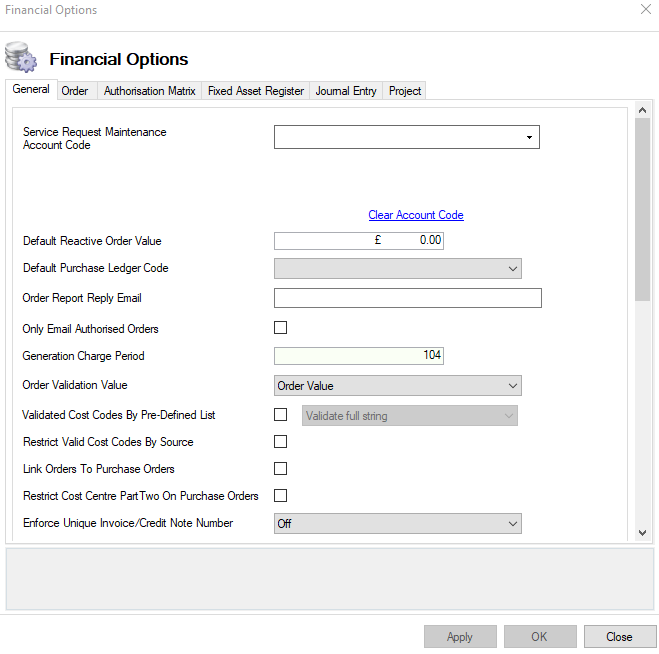Switch to the Authorisation Matrix tab

[x=150, y=91]
